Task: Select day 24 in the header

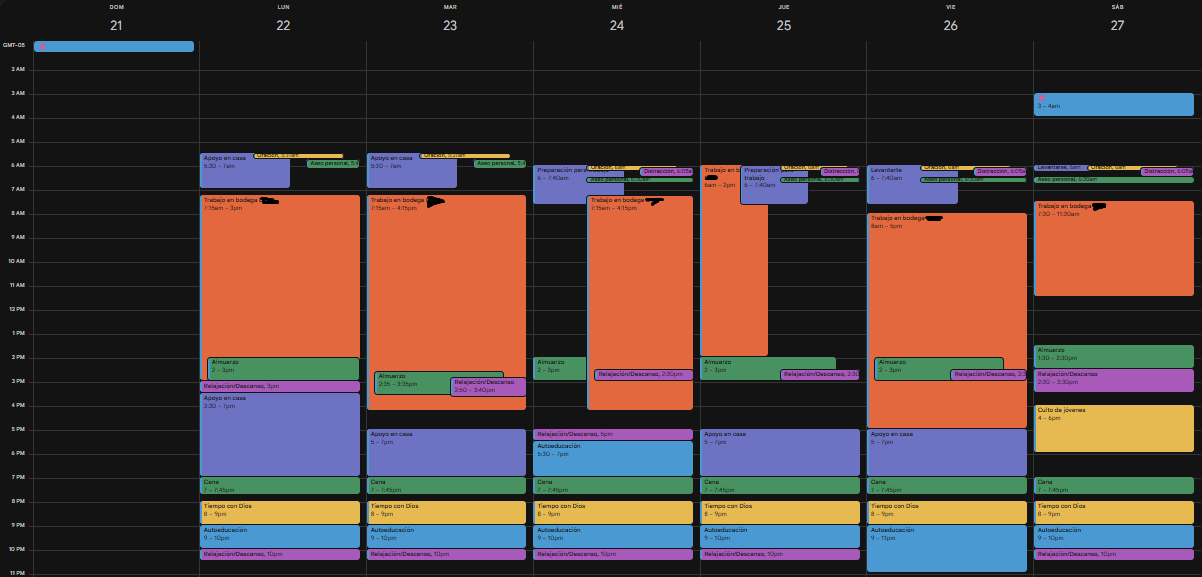Action: point(617,25)
